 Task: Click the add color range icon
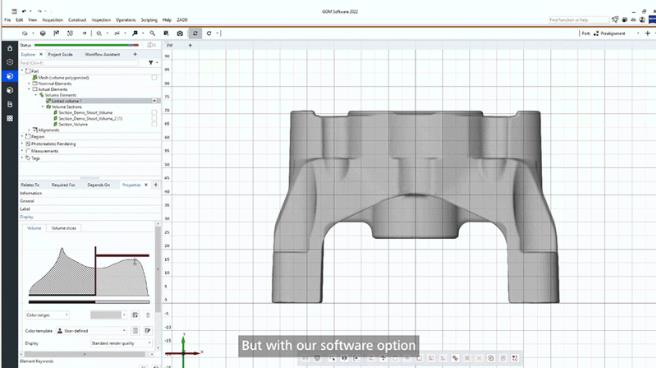(135, 315)
